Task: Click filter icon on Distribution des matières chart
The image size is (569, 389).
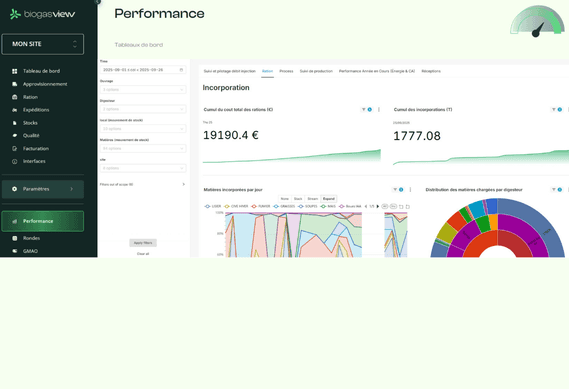Action: [554, 189]
